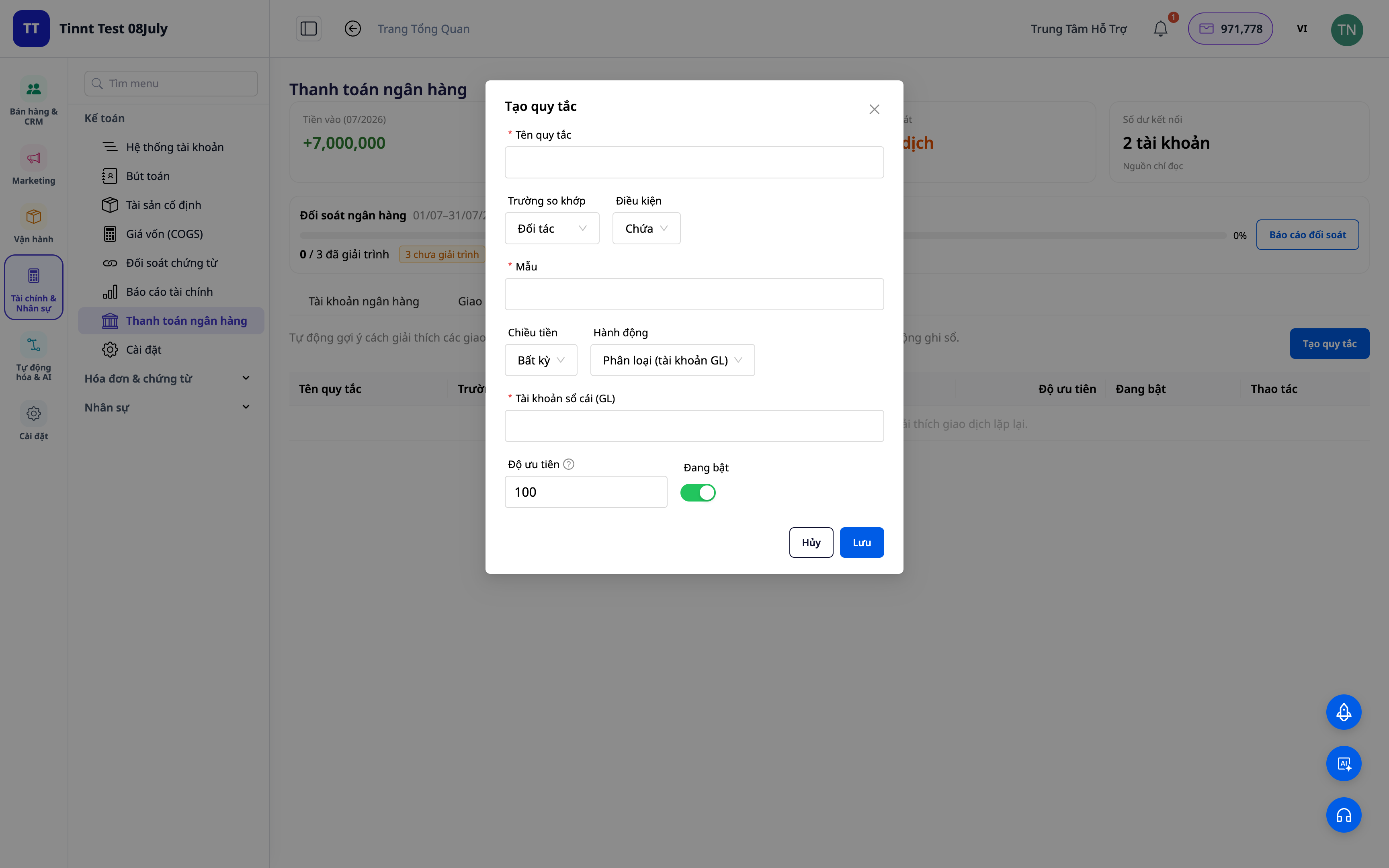Click the Độ ưu tiên help icon
Image resolution: width=1389 pixels, height=868 pixels.
568,465
